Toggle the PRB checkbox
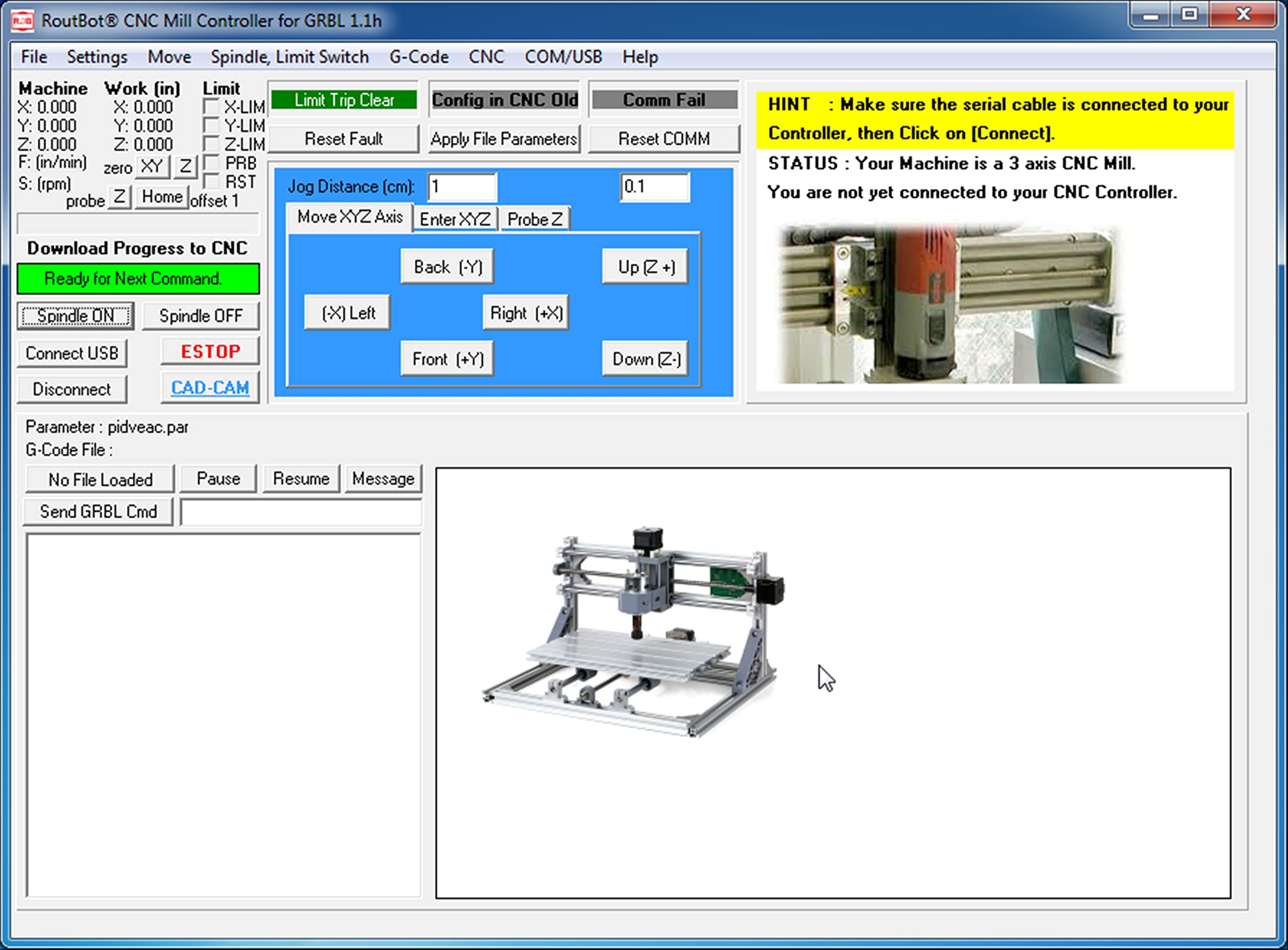1288x950 pixels. click(x=211, y=163)
